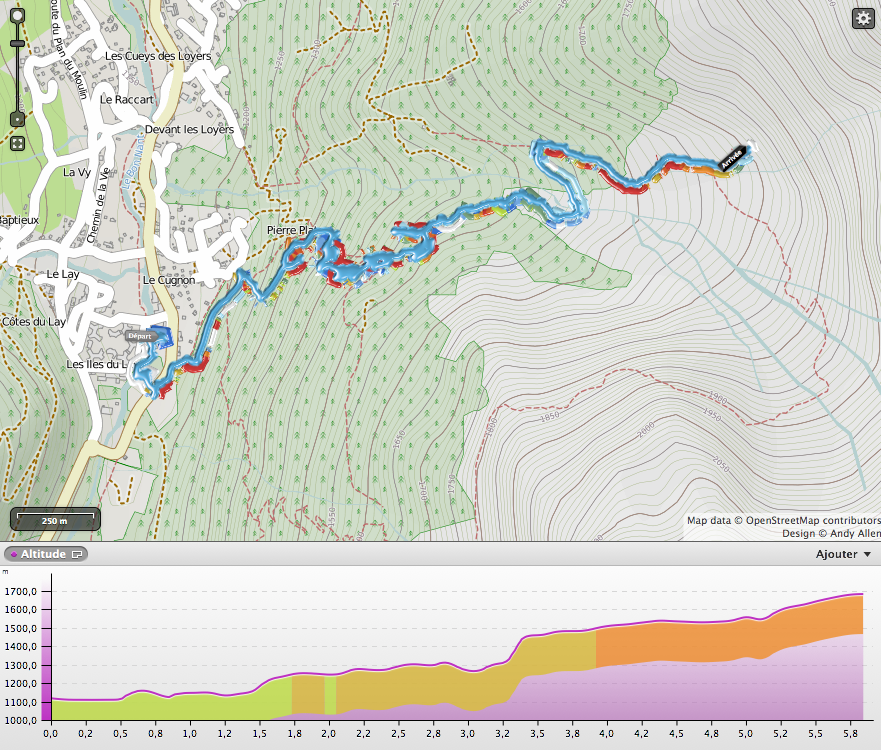Click the map zoom slider handle
The height and width of the screenshot is (750, 881).
click(17, 44)
